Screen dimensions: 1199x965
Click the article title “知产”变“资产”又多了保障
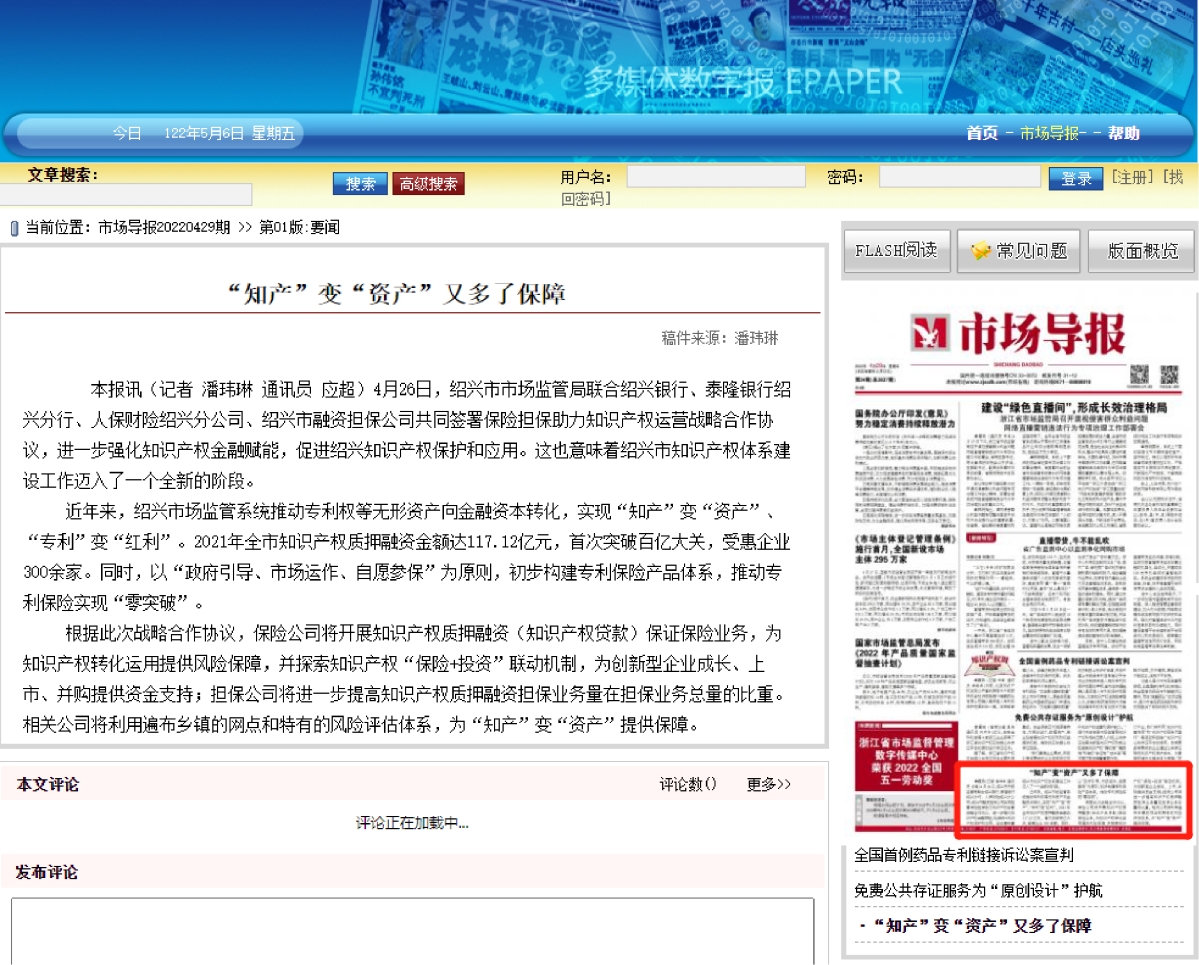[x=397, y=294]
